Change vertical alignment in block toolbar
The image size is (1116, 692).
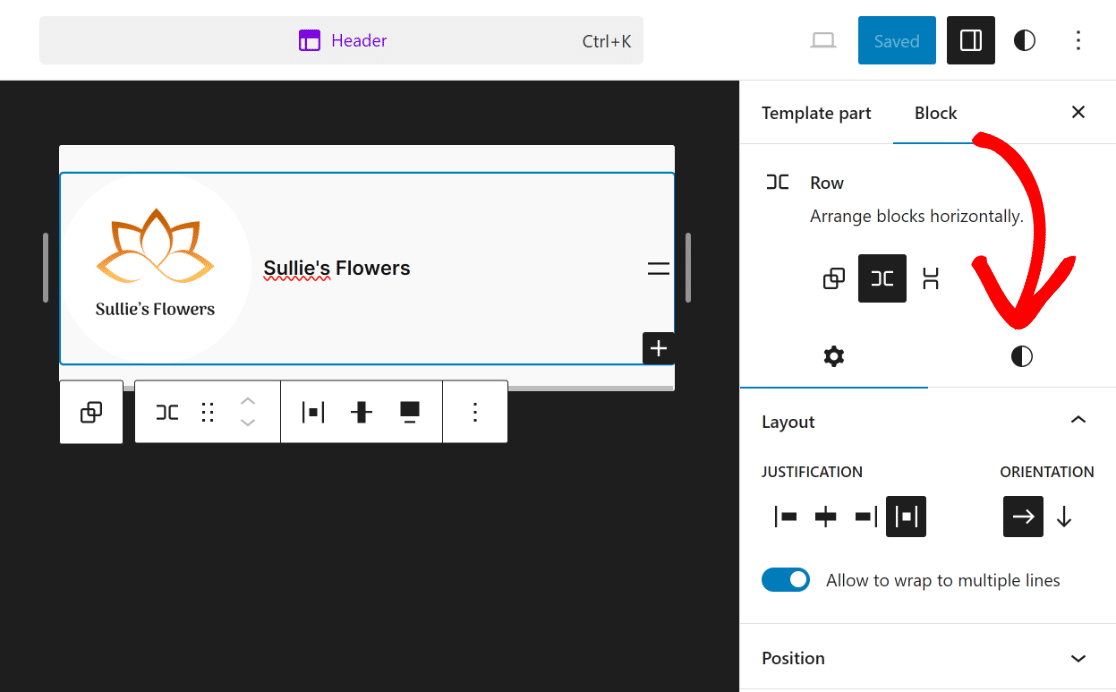click(x=362, y=411)
